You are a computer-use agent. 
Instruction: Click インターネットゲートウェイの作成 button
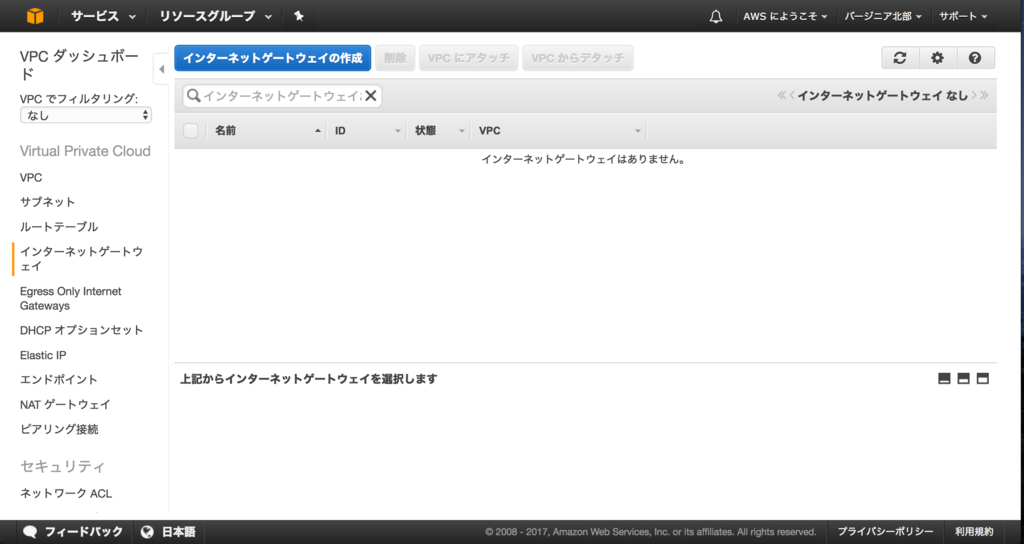pos(272,58)
